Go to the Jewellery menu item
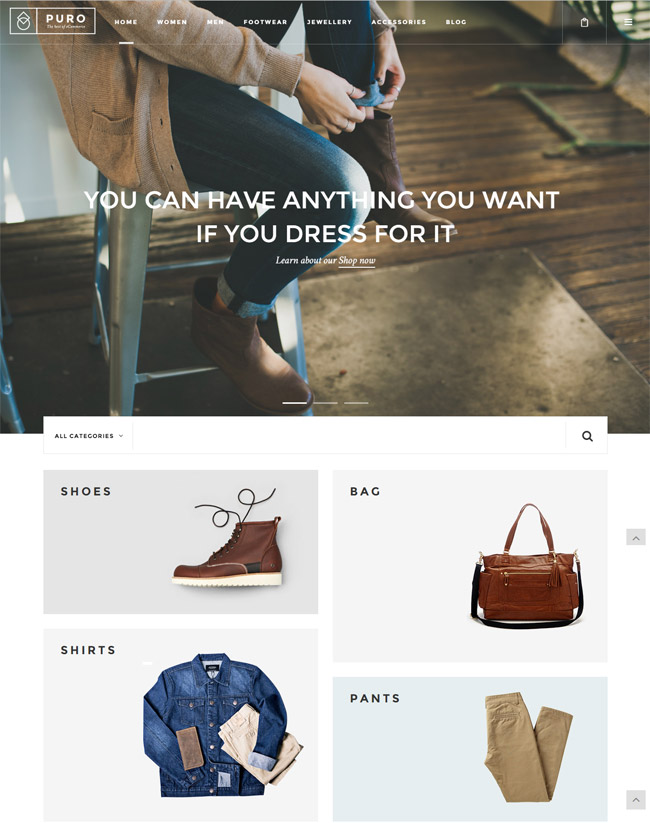Viewport: 650px width, 823px height. click(x=329, y=22)
